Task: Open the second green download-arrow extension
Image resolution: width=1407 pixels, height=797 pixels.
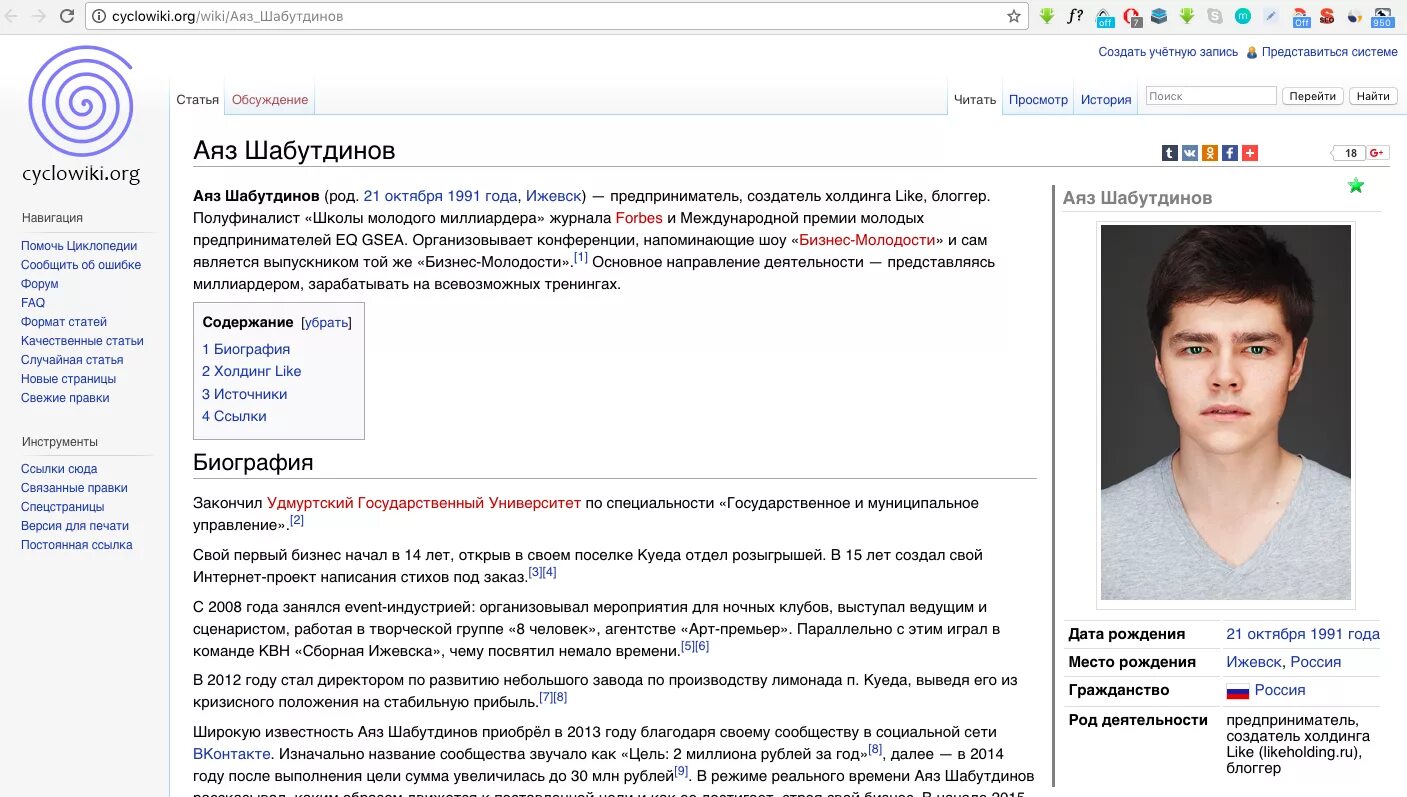Action: tap(1187, 16)
